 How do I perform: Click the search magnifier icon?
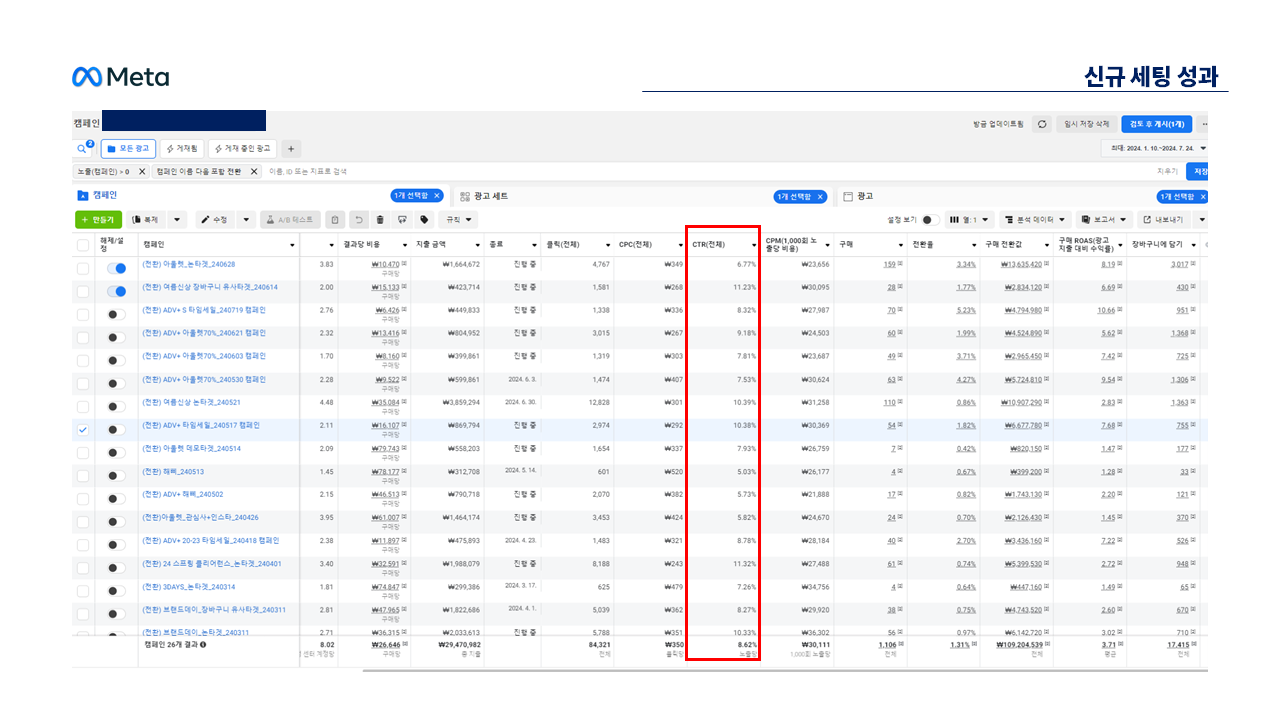(x=82, y=149)
